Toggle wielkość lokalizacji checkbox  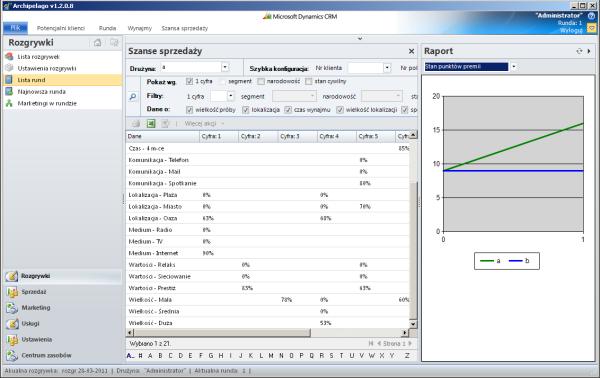[x=340, y=110]
